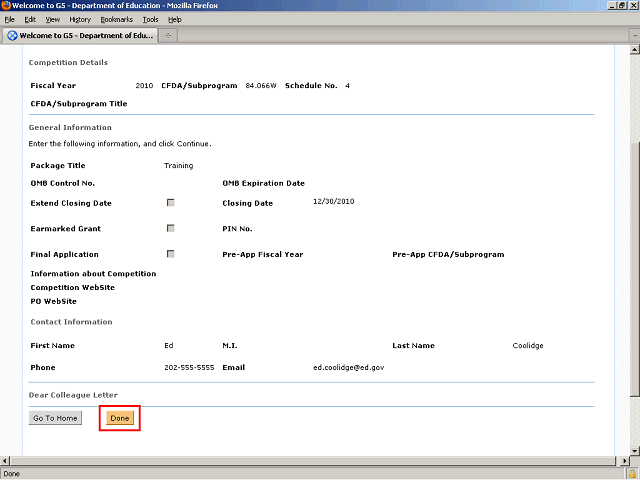Open the History menu
The width and height of the screenshot is (640, 480).
pos(80,19)
